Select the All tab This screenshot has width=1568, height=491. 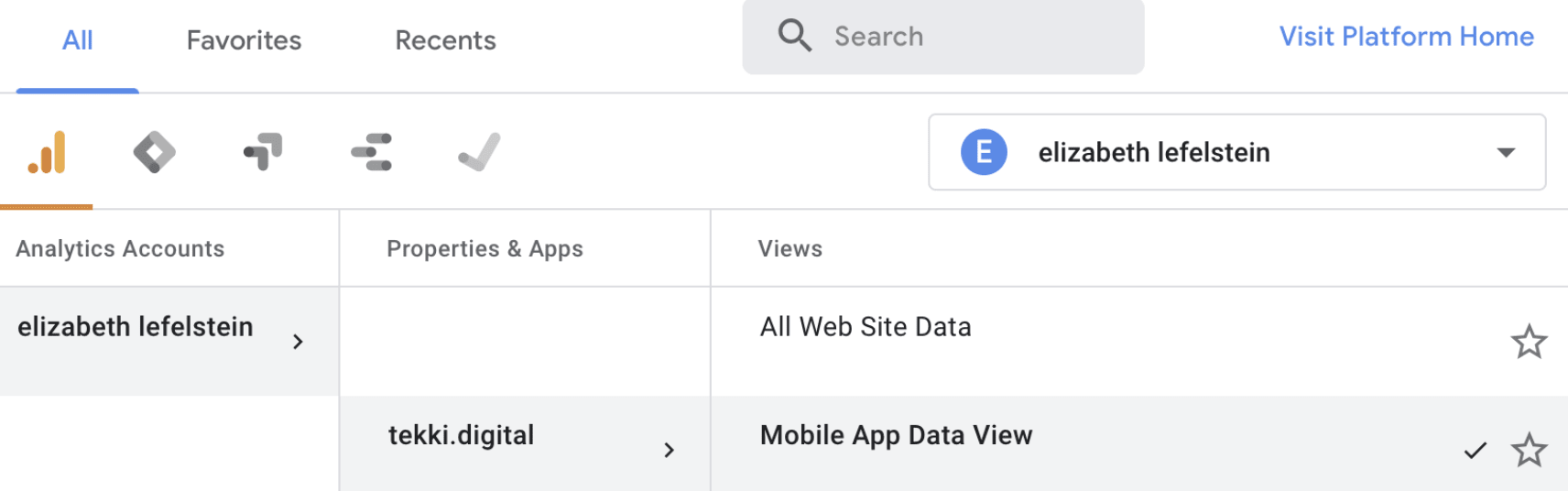78,40
